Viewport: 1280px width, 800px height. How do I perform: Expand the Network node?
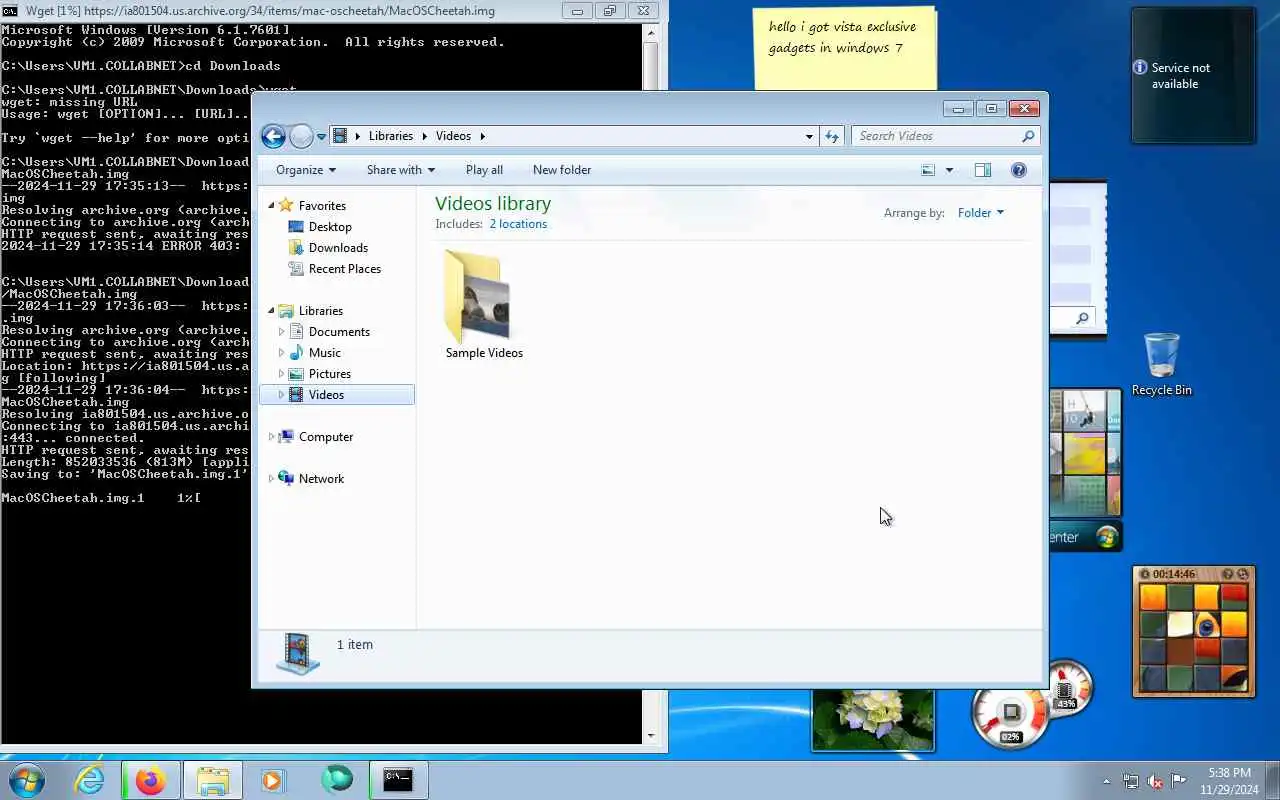click(x=271, y=479)
